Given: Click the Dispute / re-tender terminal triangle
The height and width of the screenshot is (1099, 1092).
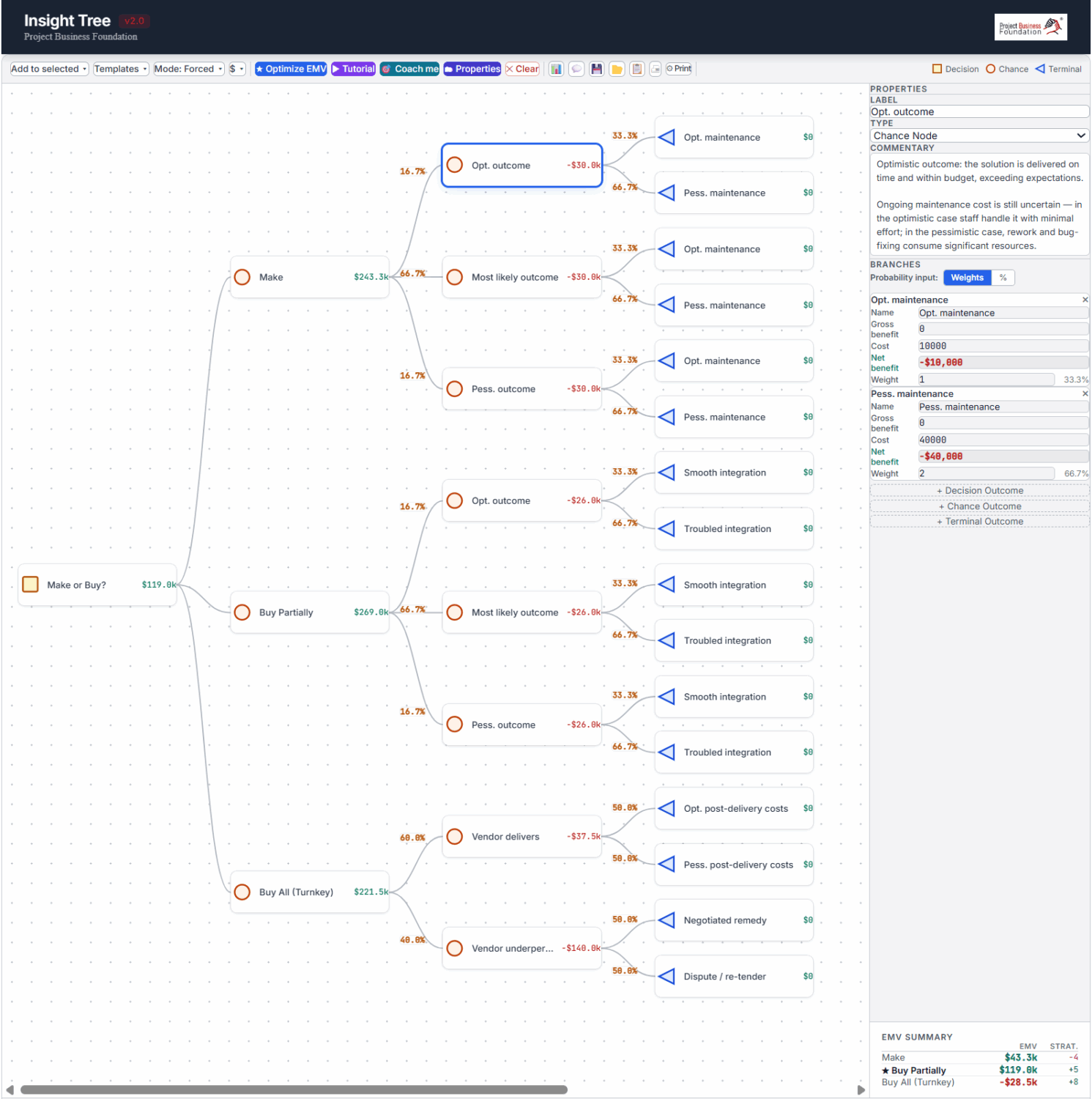Looking at the screenshot, I should click(x=666, y=977).
